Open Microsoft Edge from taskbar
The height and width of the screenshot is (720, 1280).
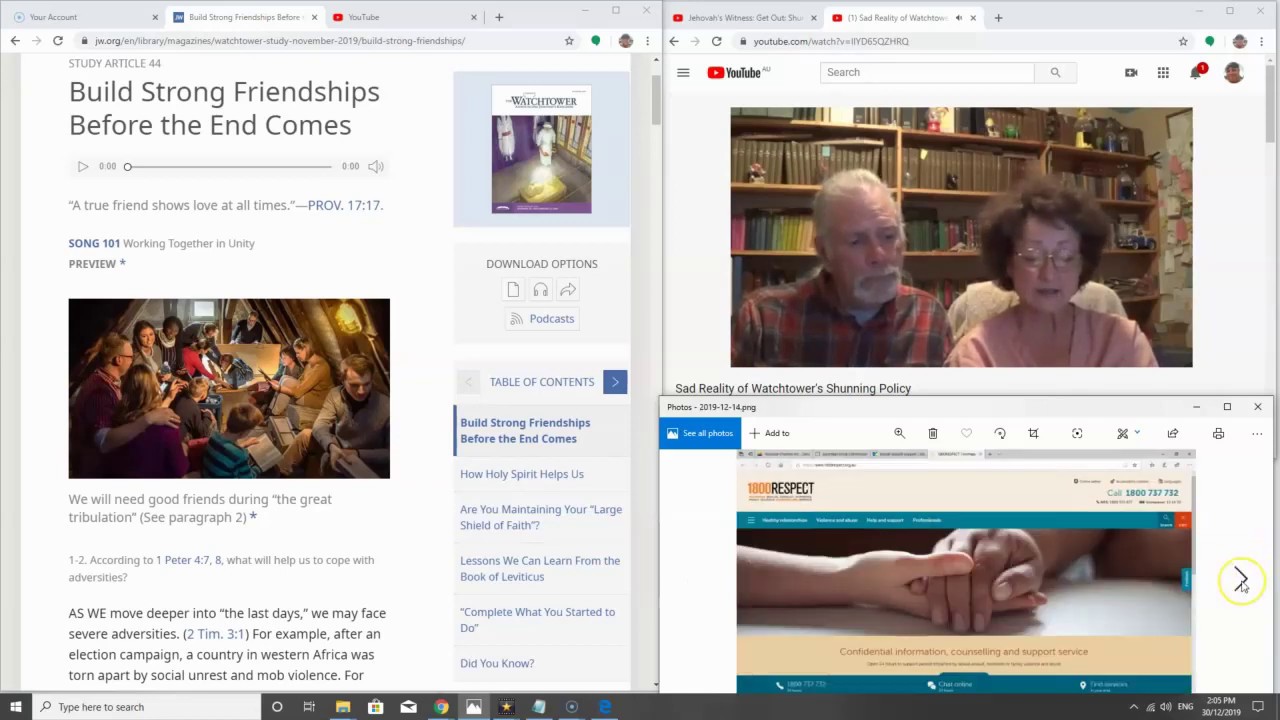coord(605,707)
